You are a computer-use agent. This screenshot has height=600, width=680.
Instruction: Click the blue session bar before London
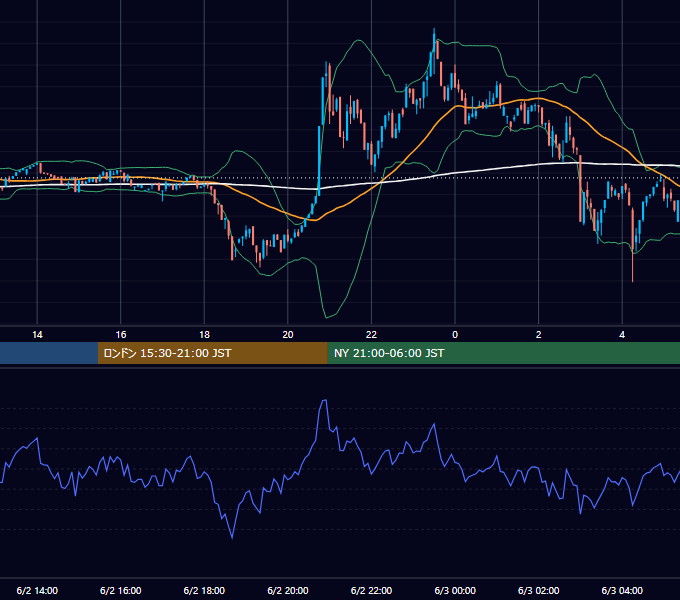click(x=49, y=353)
